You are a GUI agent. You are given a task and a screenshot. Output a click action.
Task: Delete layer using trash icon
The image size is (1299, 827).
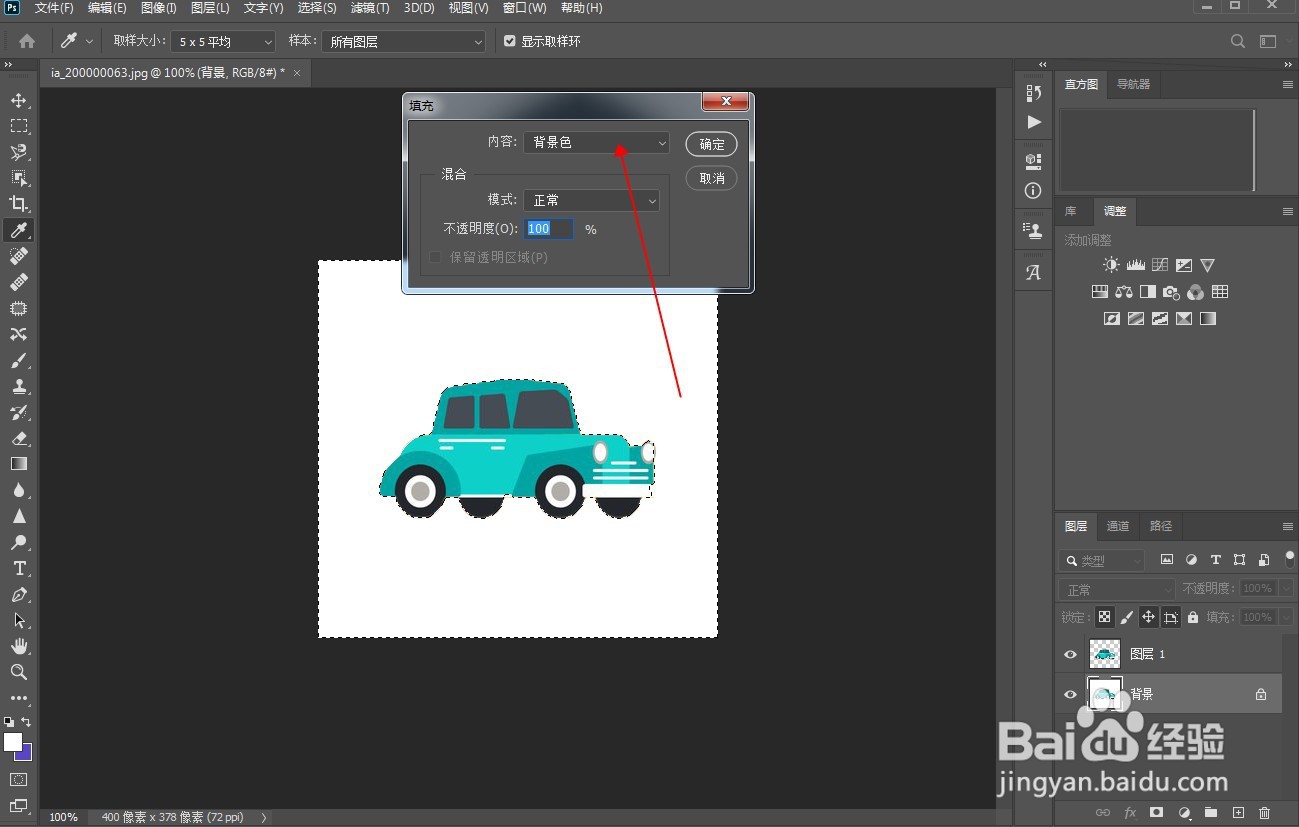[x=1265, y=813]
